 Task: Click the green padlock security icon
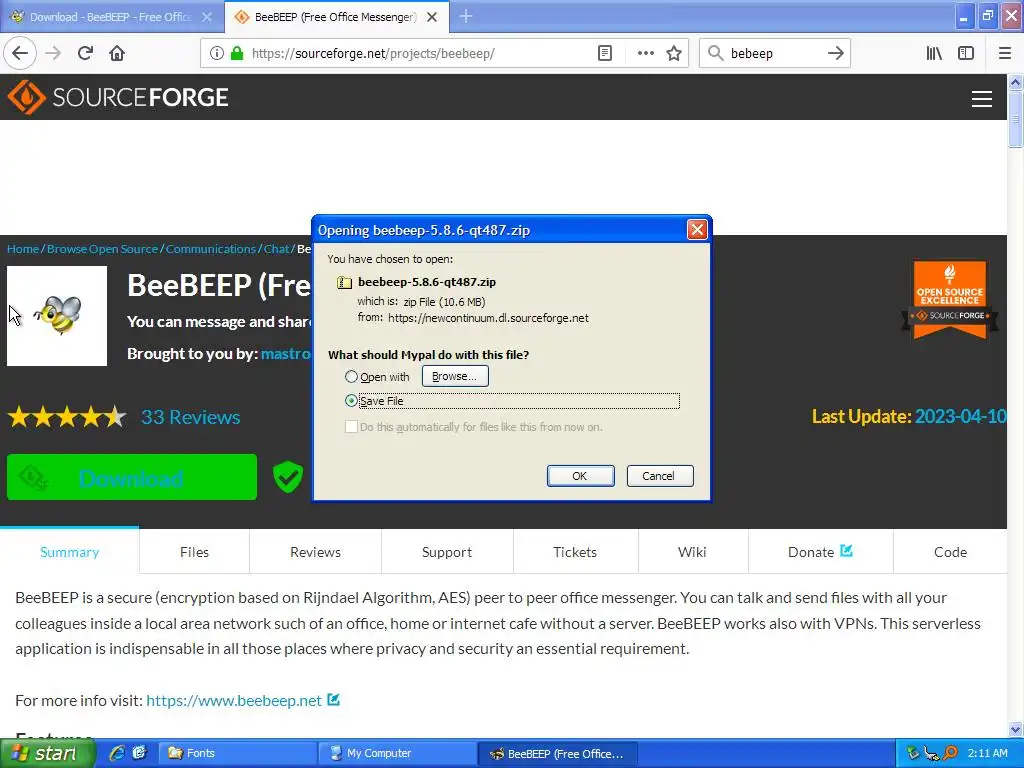point(237,53)
